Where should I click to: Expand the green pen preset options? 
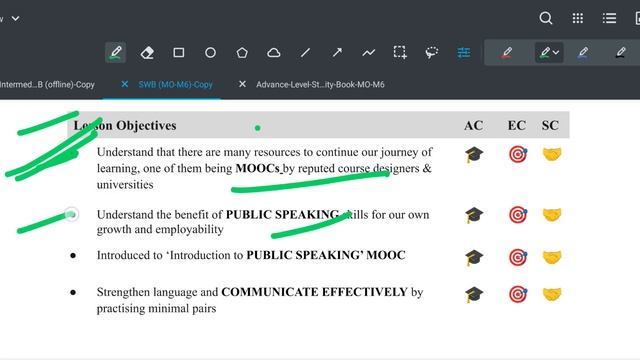[x=556, y=52]
